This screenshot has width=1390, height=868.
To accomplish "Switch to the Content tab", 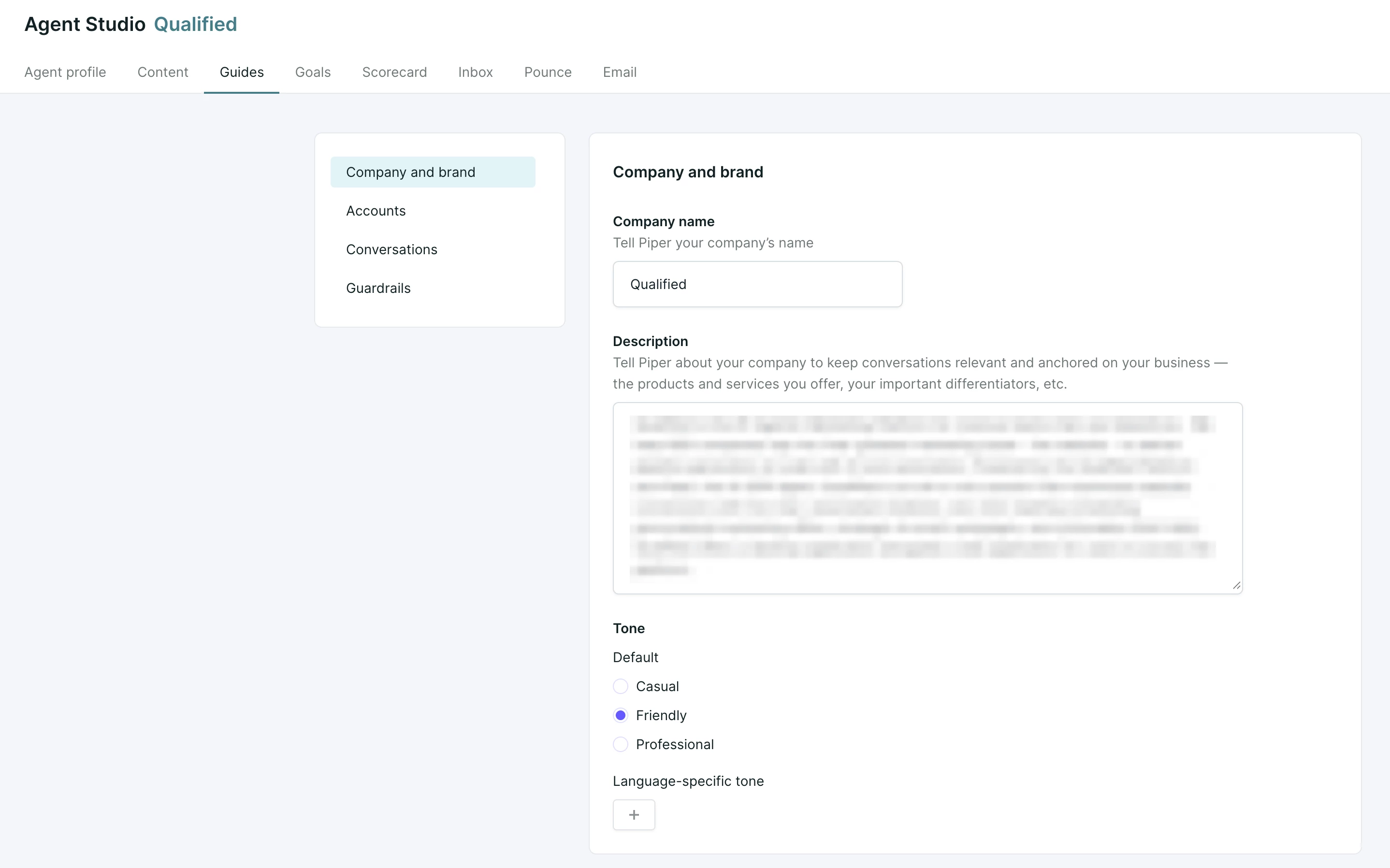I will coord(162,72).
